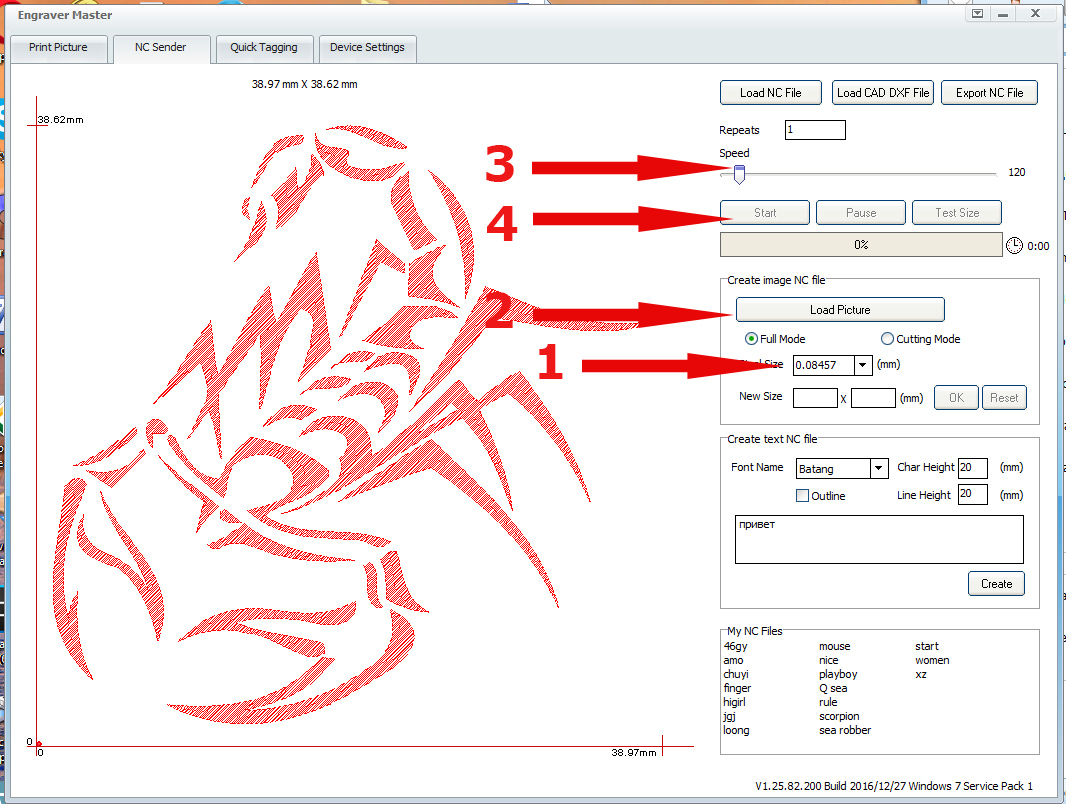Click Load CAD DXF File button
Screen dimensions: 1066x804
coord(882,93)
